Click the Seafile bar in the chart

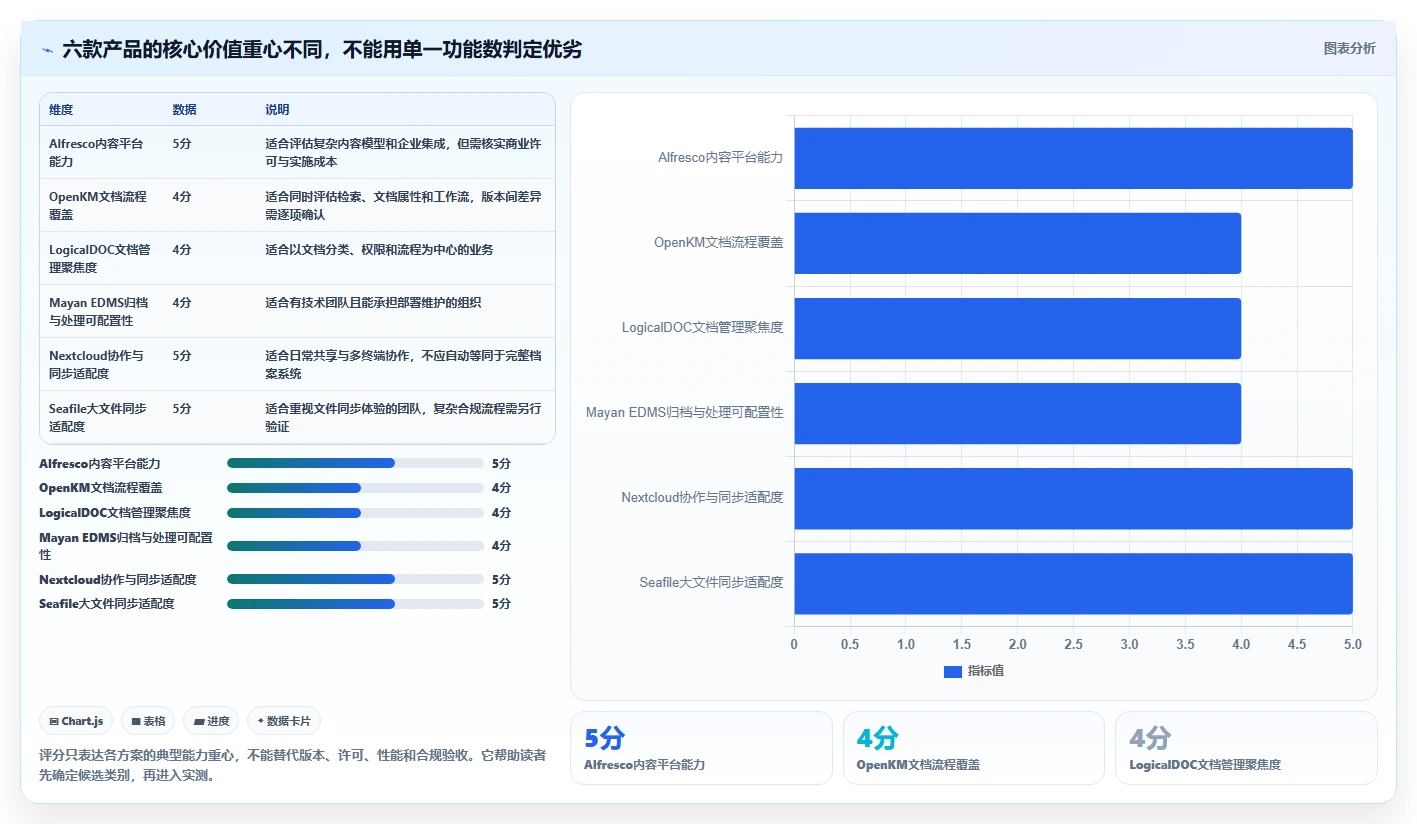coord(1073,583)
